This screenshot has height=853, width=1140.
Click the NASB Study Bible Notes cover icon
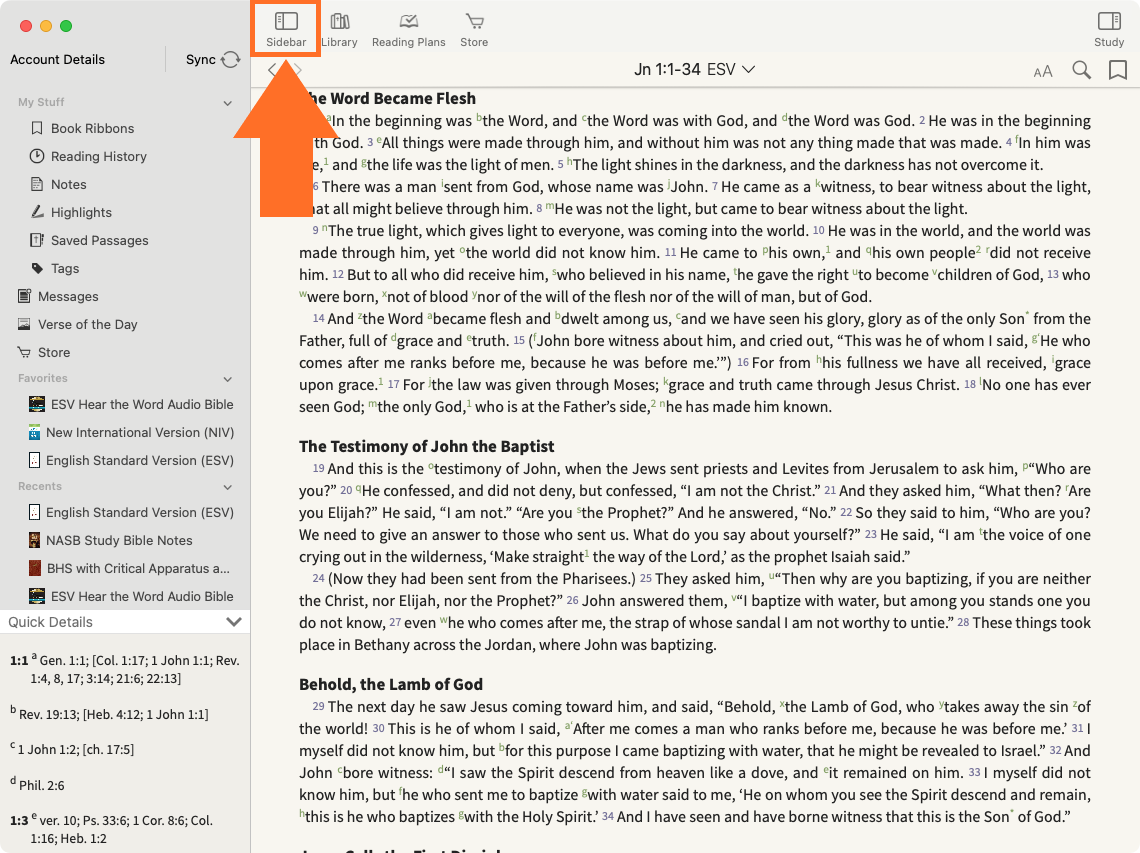click(34, 540)
